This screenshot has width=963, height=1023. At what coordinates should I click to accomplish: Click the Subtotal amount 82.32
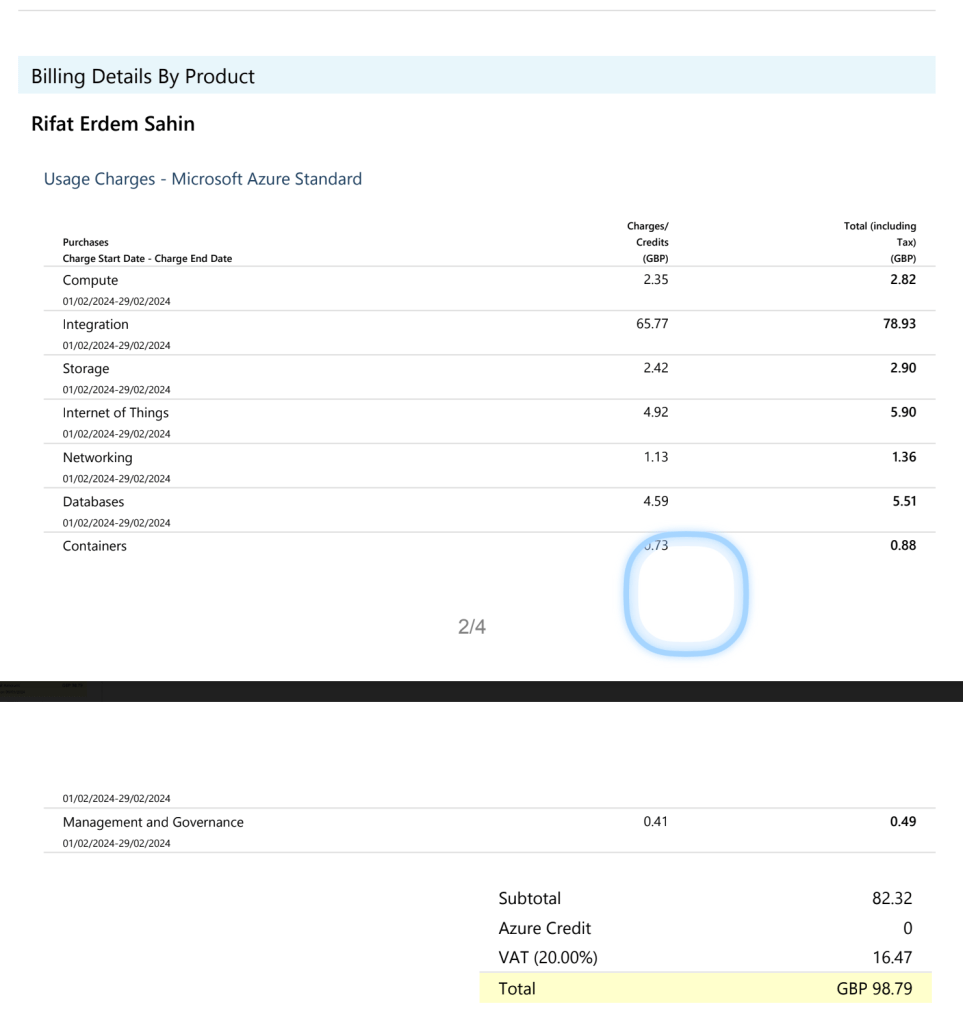[892, 898]
